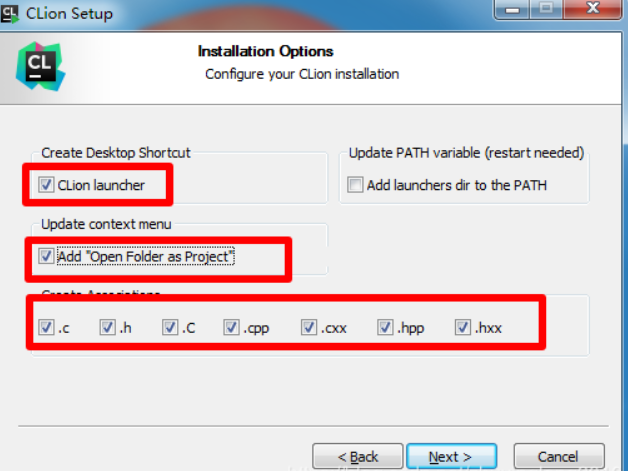Viewport: 628px width, 471px height.
Task: Close the CLion Setup window
Action: coord(592,9)
